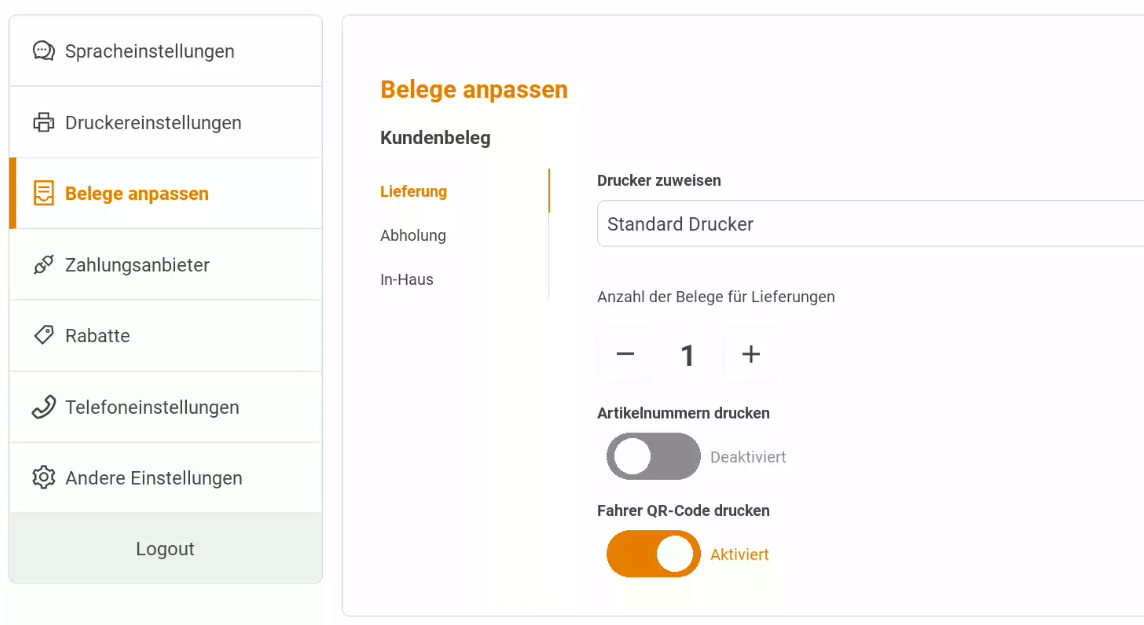Click the phone handset icon in the sidebar
Screen dimensions: 1144x625
pos(44,407)
